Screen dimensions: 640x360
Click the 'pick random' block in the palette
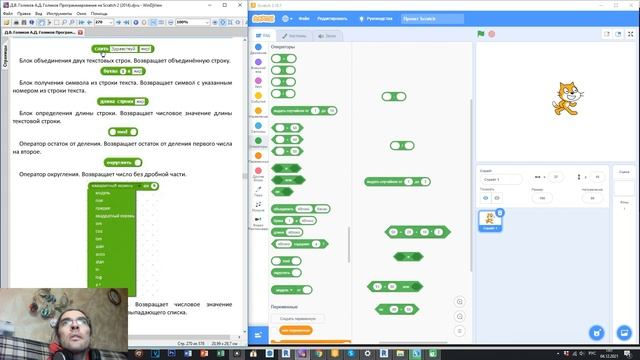point(304,111)
